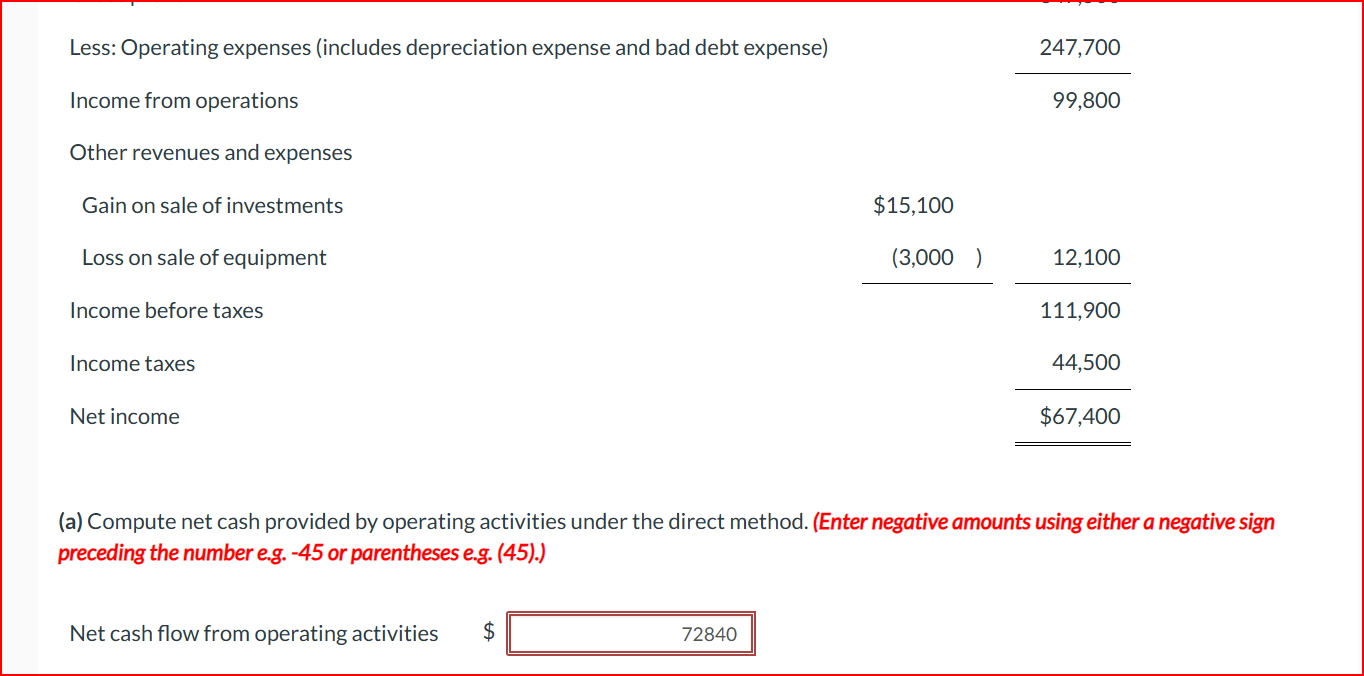Click the Loss on sale of equipment label

point(204,257)
